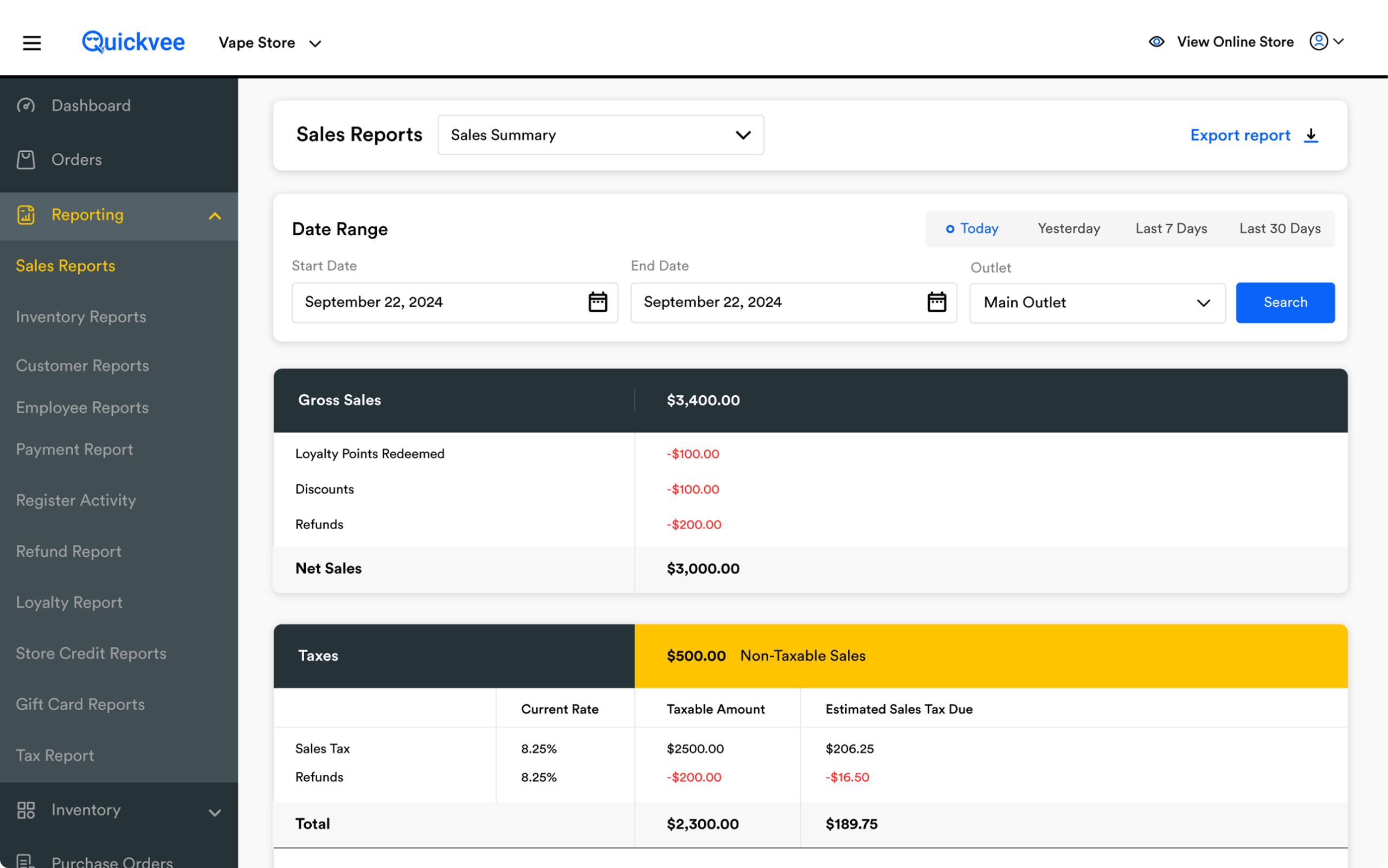Open the Tax Report sidebar item
Viewport: 1388px width, 868px height.
pyautogui.click(x=55, y=755)
